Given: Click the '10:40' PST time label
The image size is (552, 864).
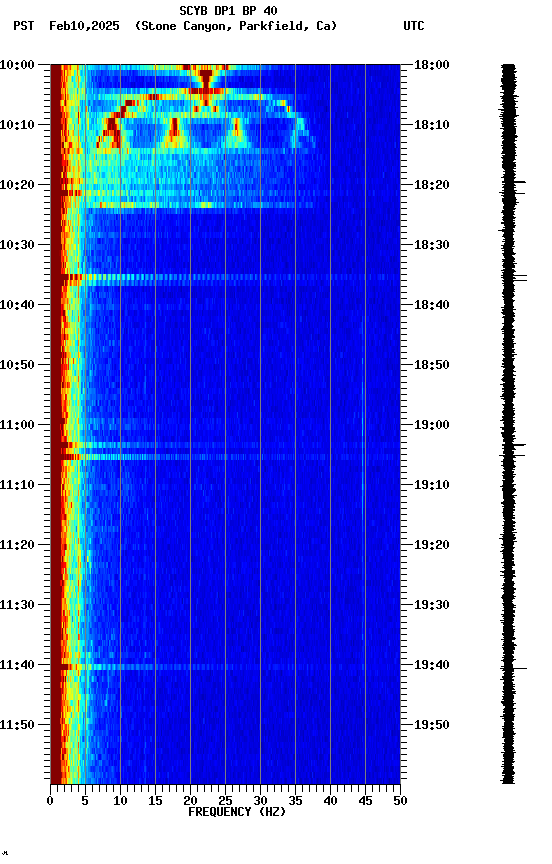Looking at the screenshot, I should coord(17,305).
